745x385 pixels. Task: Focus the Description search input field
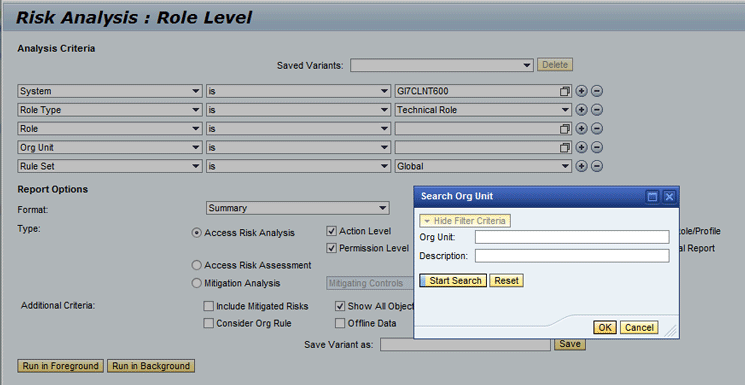(x=572, y=256)
